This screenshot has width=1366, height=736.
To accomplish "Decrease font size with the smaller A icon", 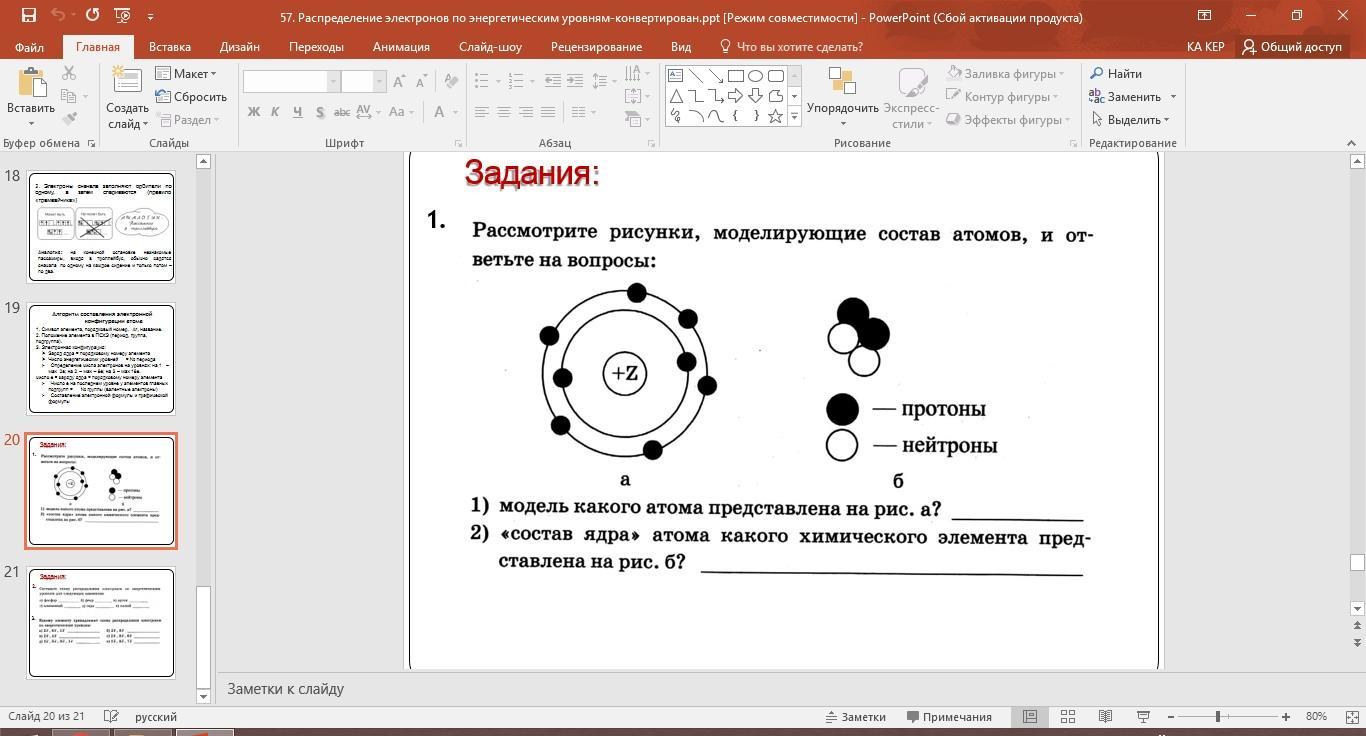I will (423, 82).
